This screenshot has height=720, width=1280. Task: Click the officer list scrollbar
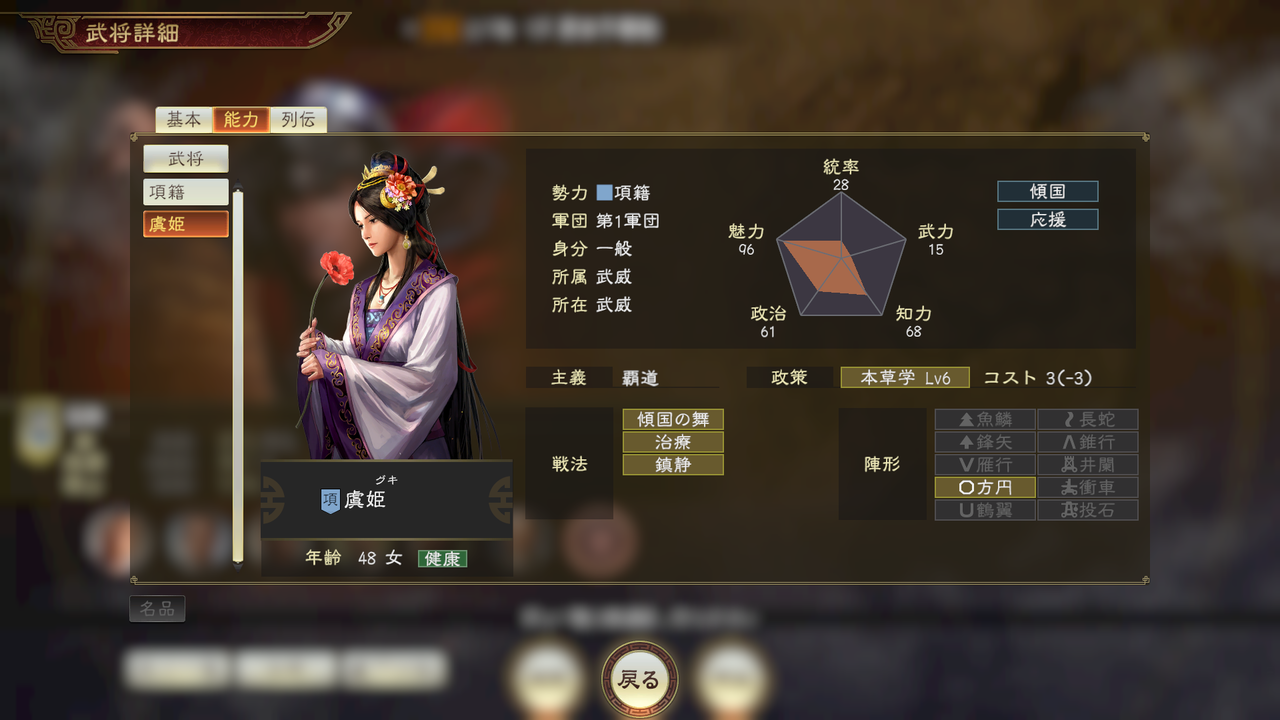pos(238,377)
